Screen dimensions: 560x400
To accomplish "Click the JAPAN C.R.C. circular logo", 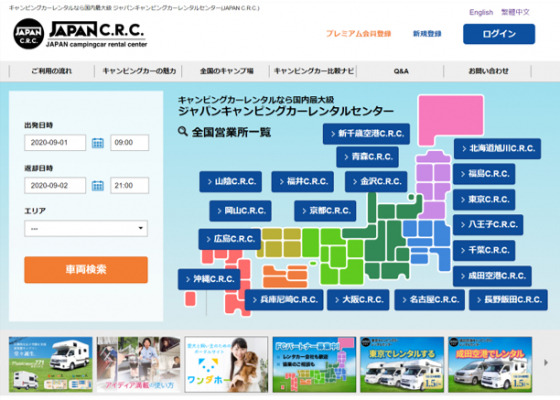I will tap(29, 34).
